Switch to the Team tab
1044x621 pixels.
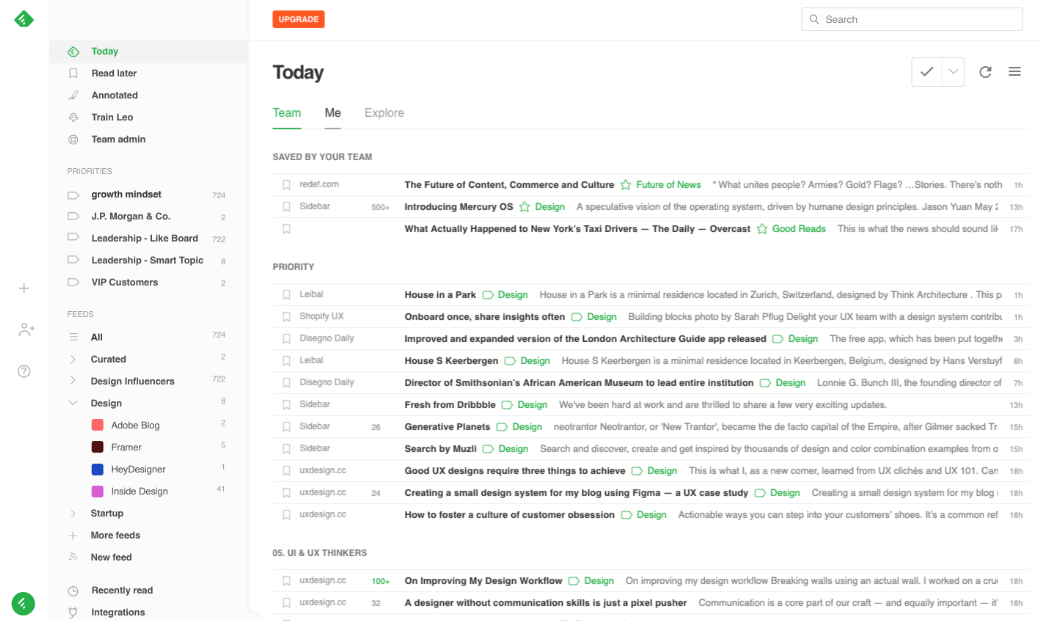287,113
